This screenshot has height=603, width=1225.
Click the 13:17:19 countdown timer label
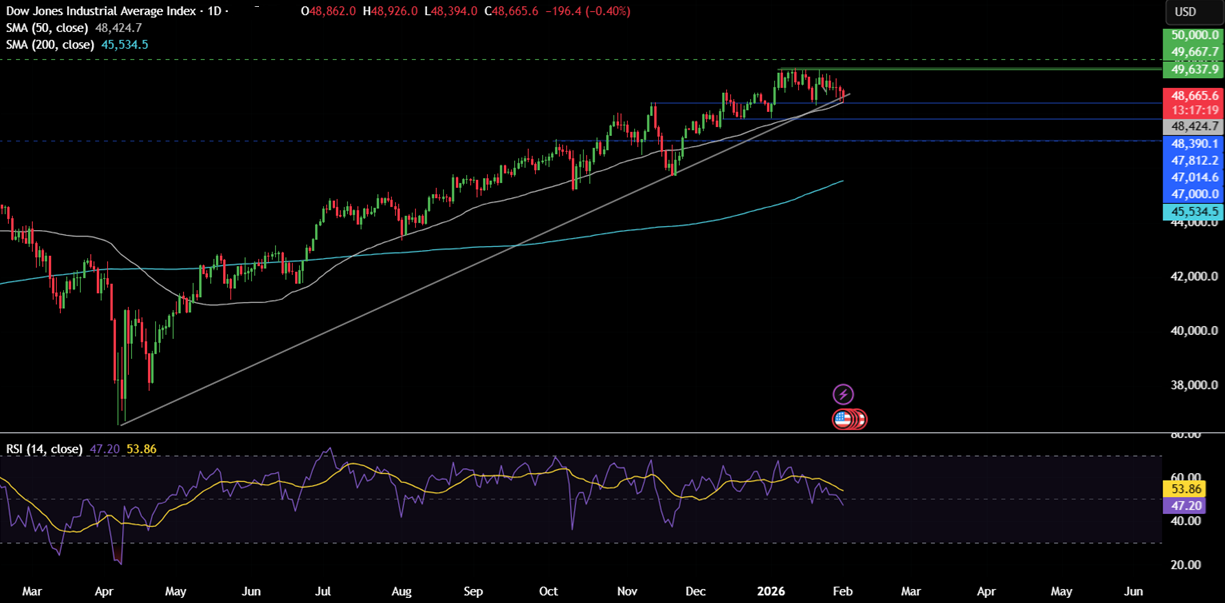click(x=1192, y=109)
